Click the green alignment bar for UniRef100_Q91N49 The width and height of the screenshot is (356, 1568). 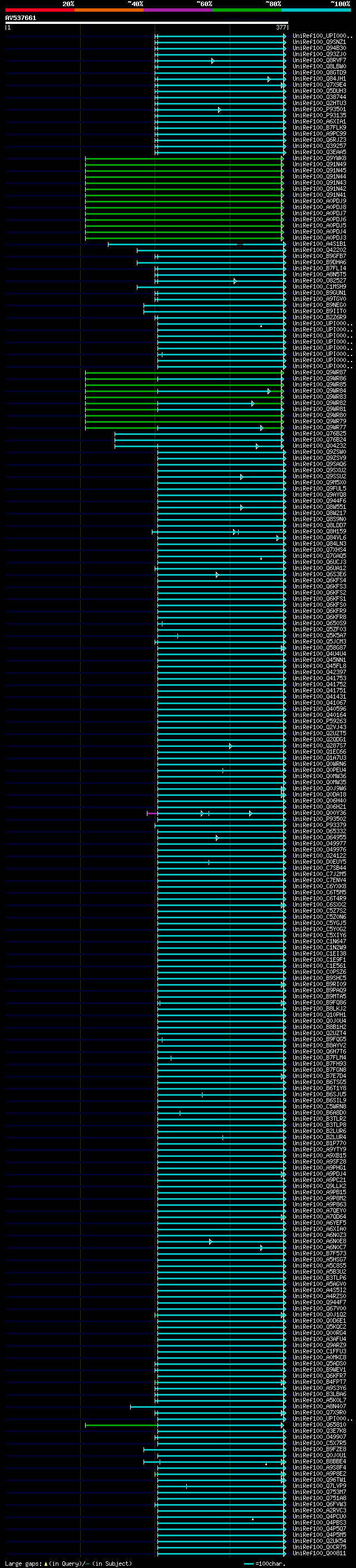pyautogui.click(x=184, y=164)
